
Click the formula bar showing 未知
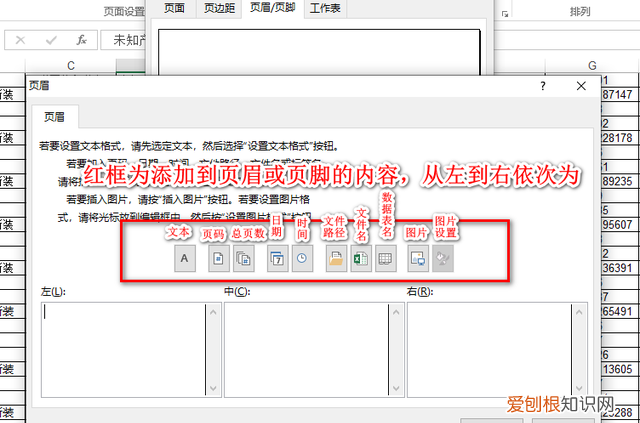coord(123,40)
